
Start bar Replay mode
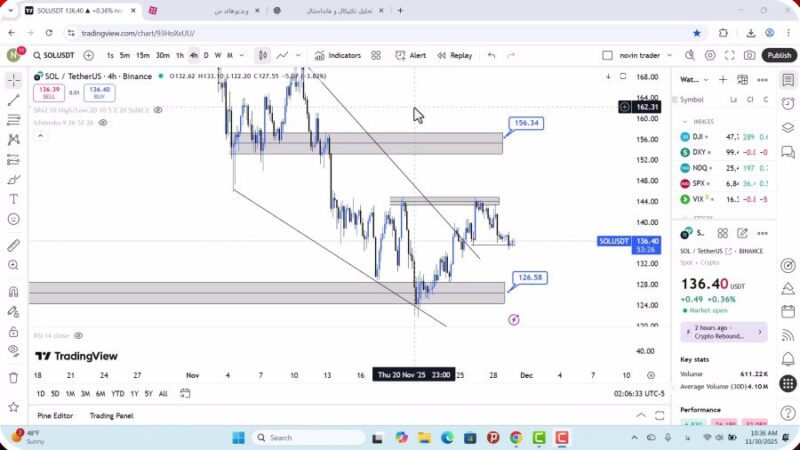(x=454, y=56)
